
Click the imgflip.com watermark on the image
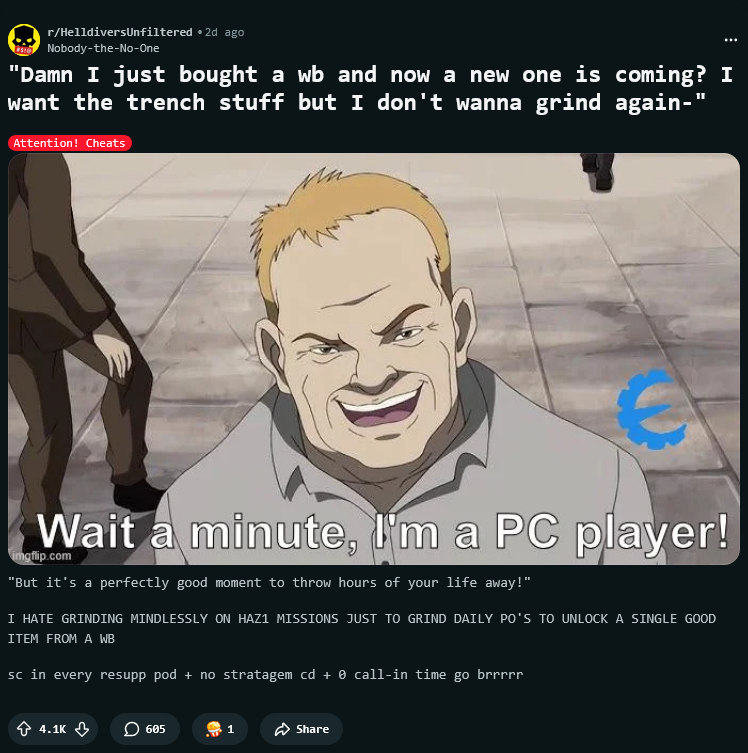coord(42,556)
